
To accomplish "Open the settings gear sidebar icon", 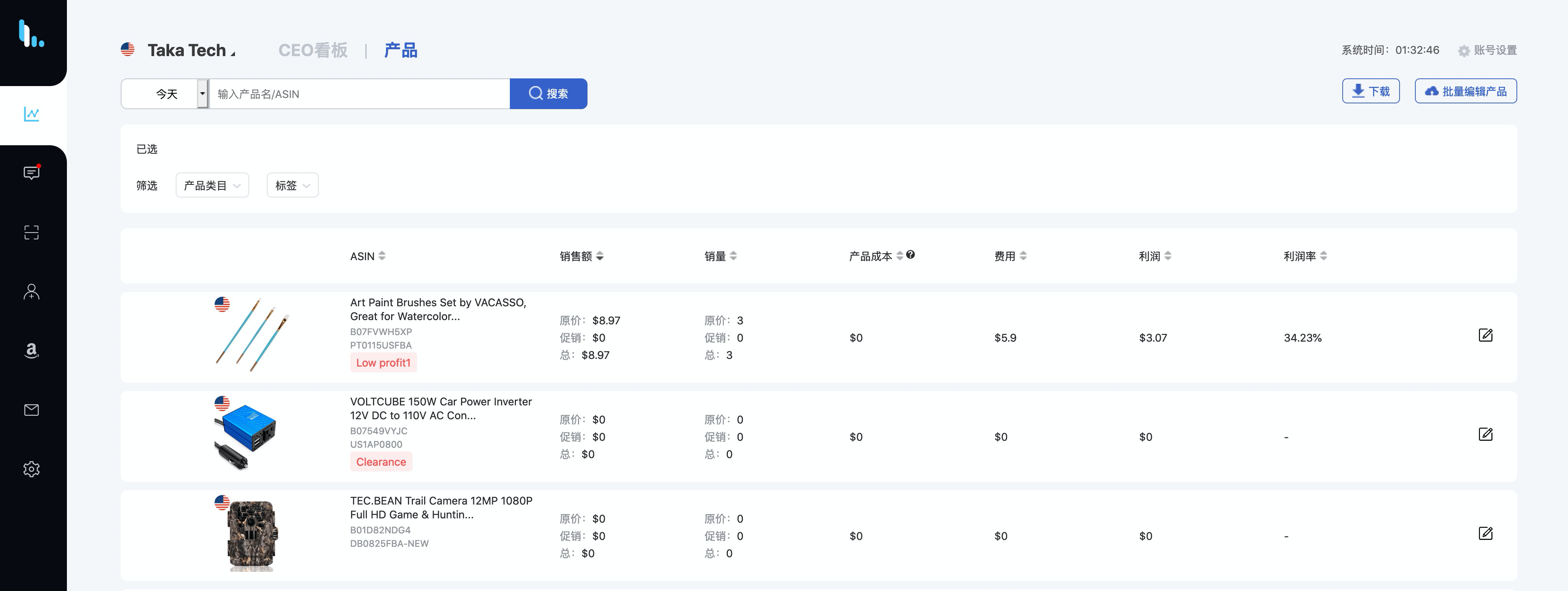I will pyautogui.click(x=32, y=469).
